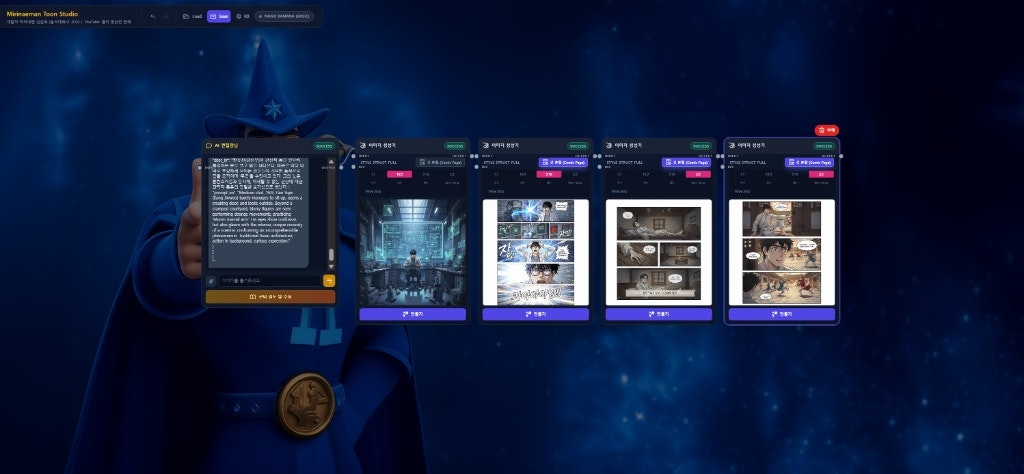The height and width of the screenshot is (474, 1024).
Task: Select the pink highlighted ratio on the computer-lab card
Action: [399, 174]
